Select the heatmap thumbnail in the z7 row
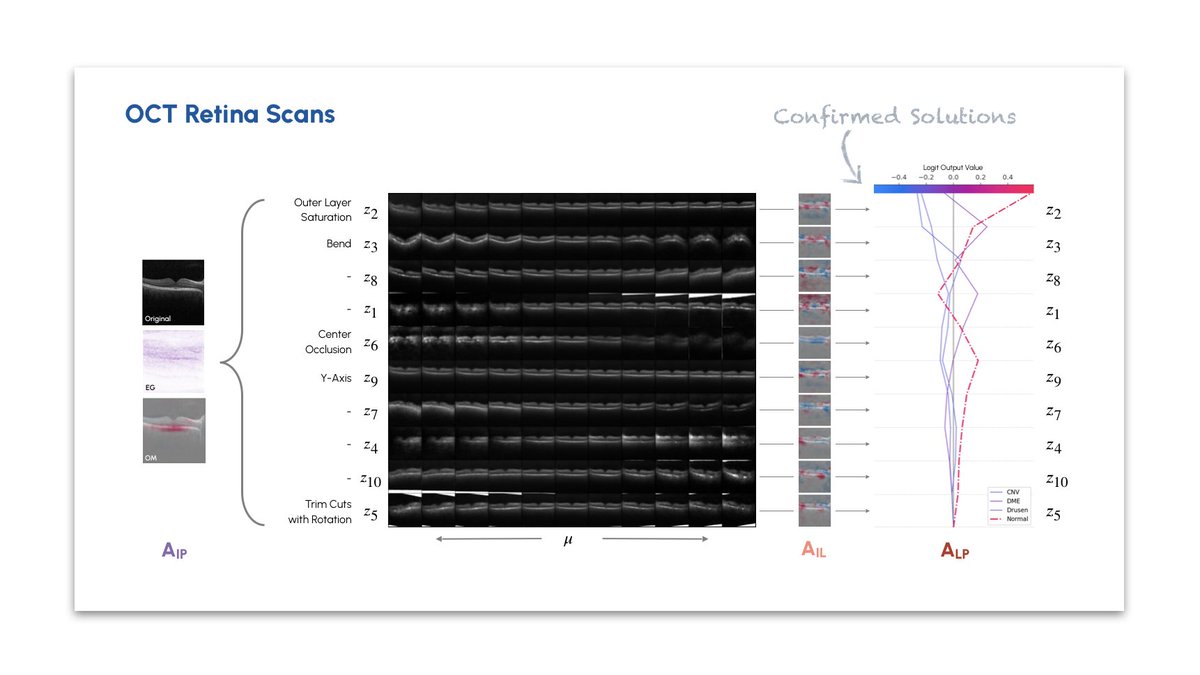The image size is (1200, 675). pyautogui.click(x=815, y=410)
